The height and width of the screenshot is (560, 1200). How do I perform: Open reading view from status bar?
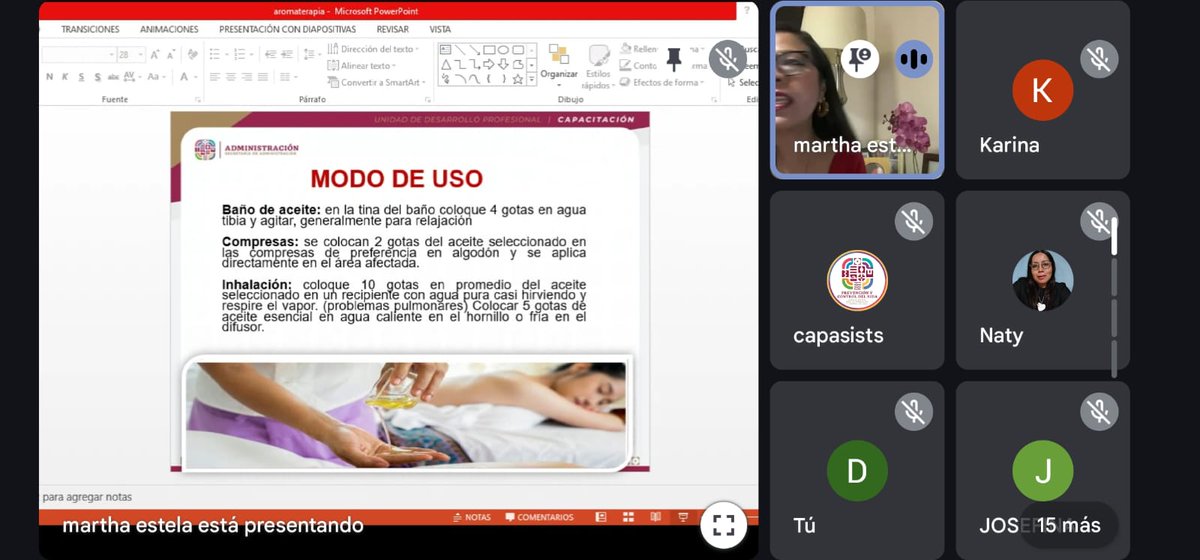tap(656, 517)
